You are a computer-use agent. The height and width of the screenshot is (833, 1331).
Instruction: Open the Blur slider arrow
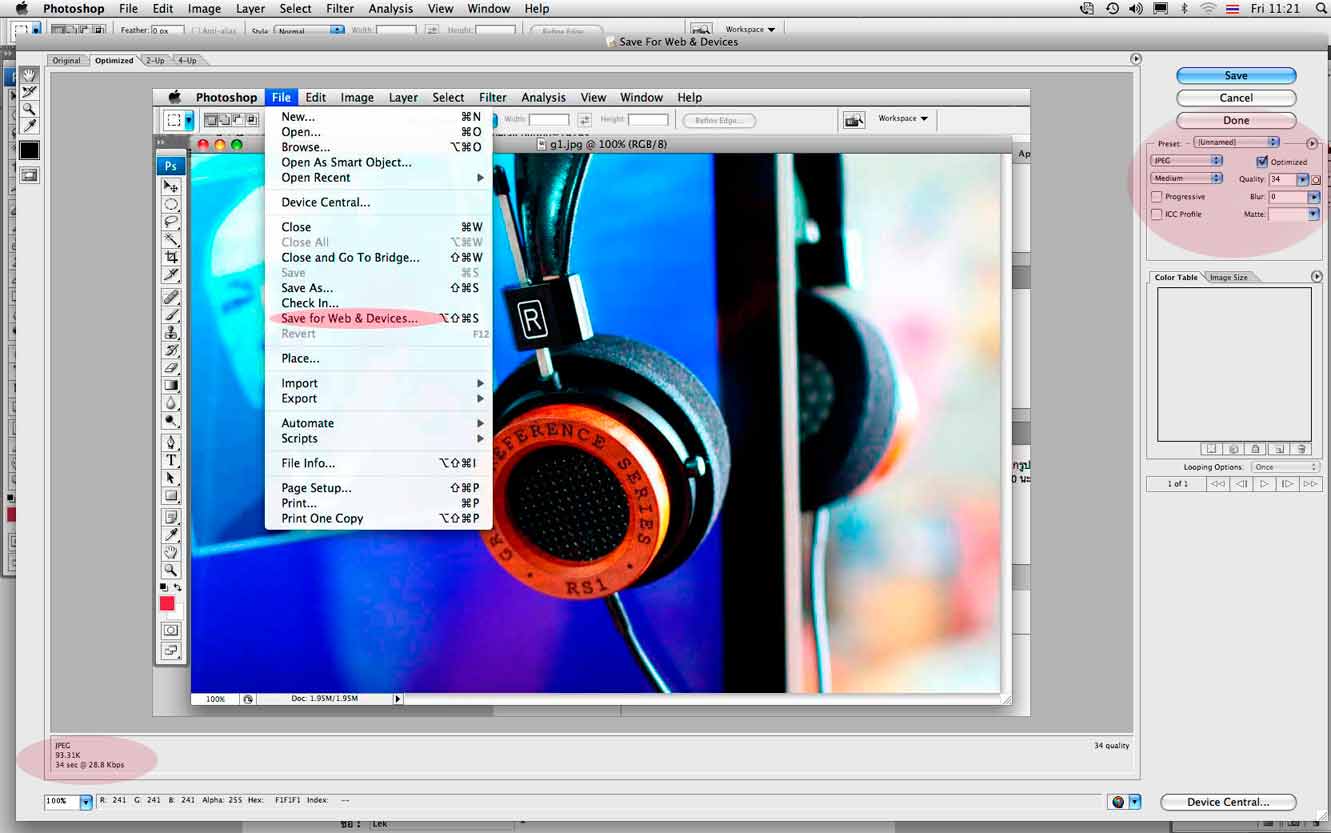click(1314, 197)
